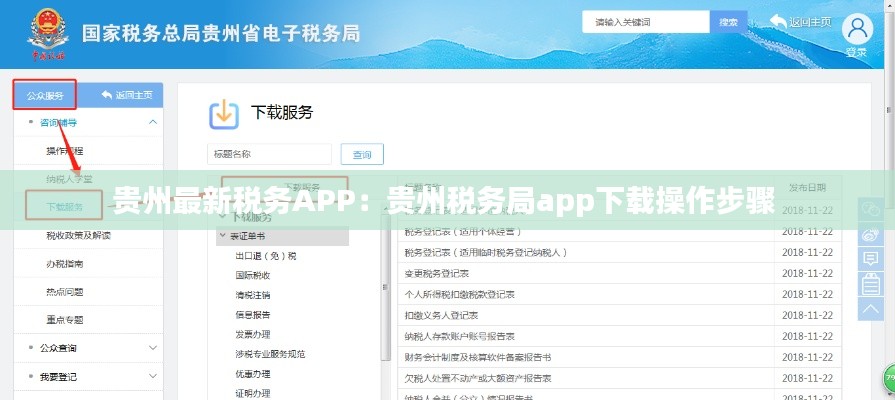Expand the 我要登记 section
This screenshot has height=400, width=895.
click(153, 377)
